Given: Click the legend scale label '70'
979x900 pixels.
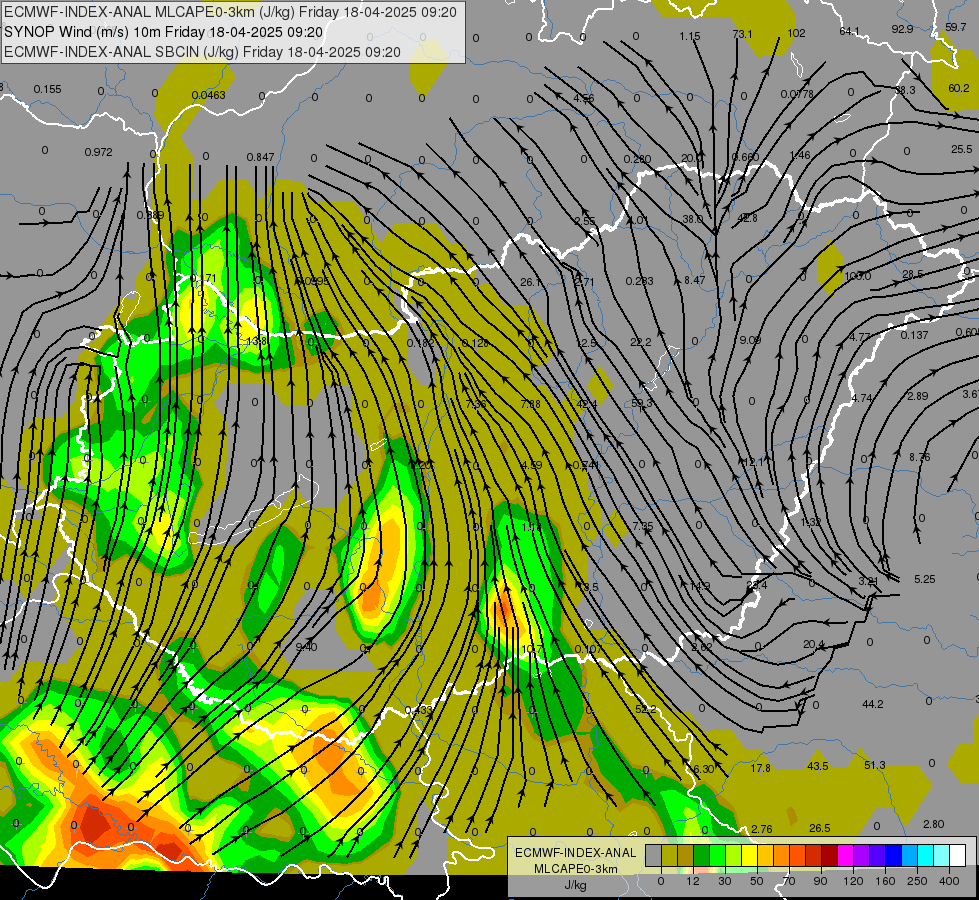Looking at the screenshot, I should point(789,881).
